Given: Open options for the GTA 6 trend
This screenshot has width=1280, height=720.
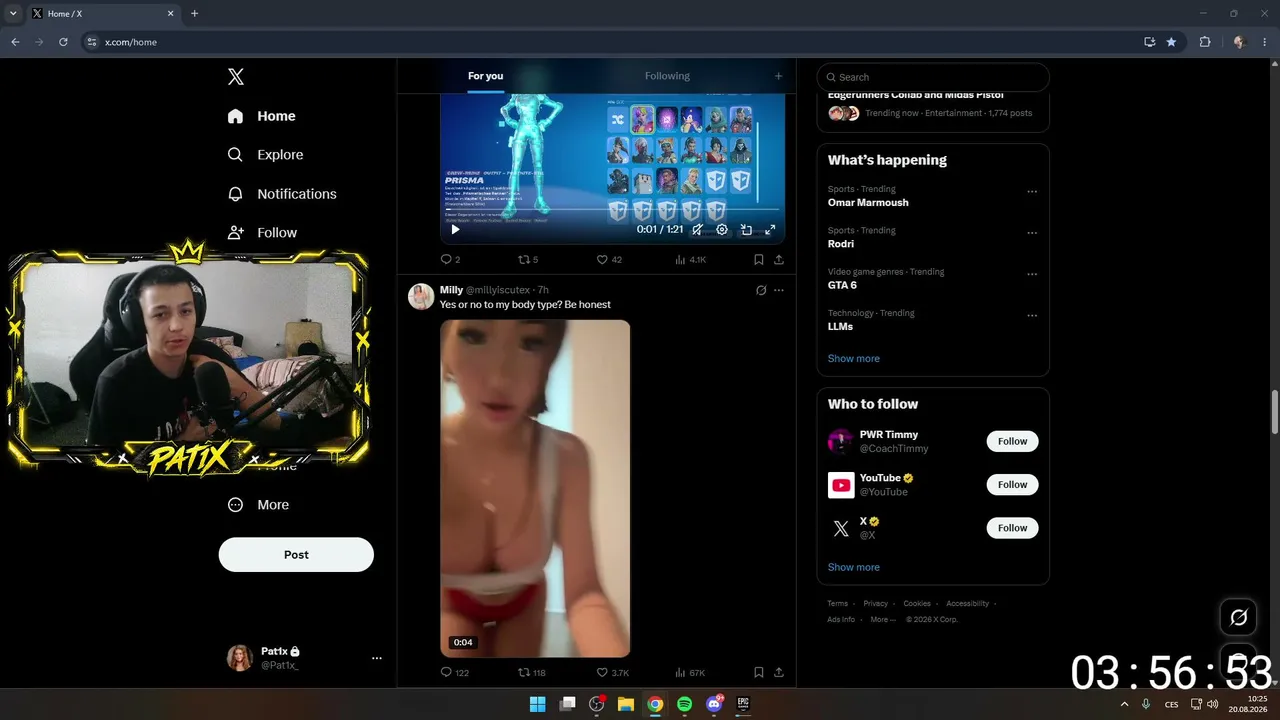Looking at the screenshot, I should click(1032, 274).
